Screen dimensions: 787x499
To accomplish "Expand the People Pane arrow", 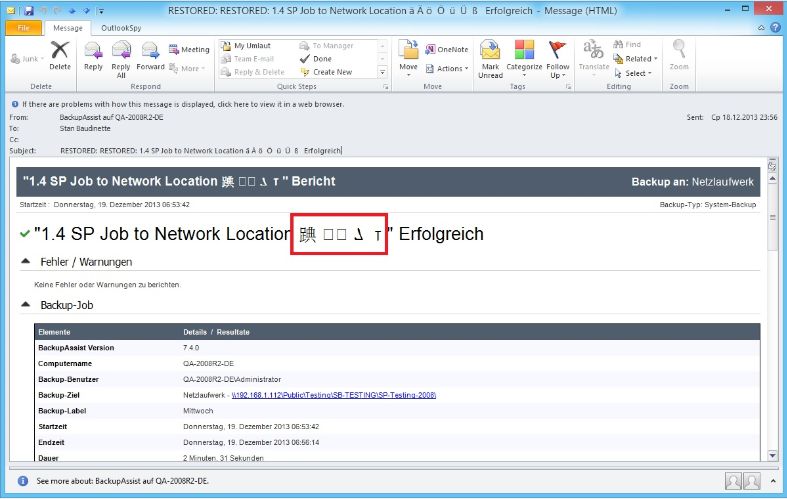I will [x=773, y=480].
